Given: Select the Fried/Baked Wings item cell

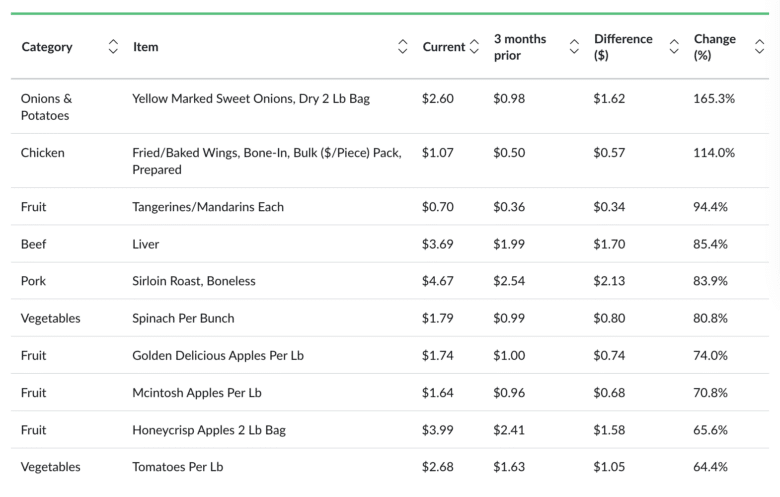Looking at the screenshot, I should 266,161.
